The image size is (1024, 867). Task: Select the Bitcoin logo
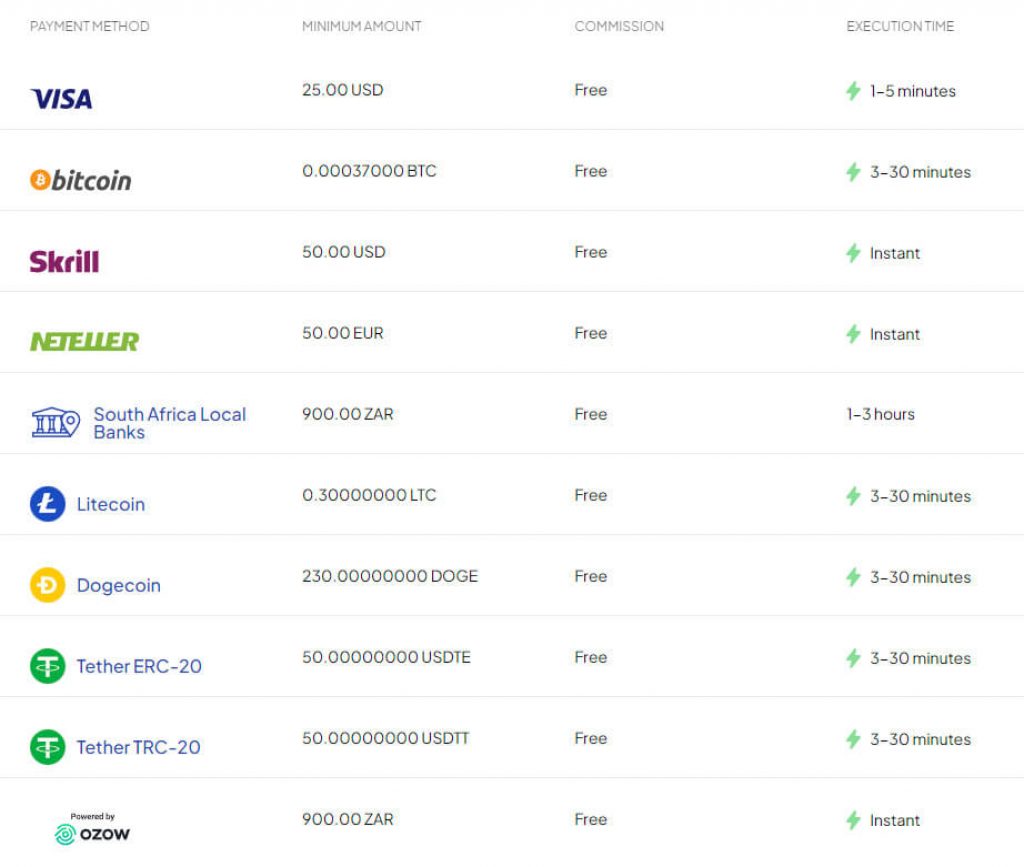80,180
